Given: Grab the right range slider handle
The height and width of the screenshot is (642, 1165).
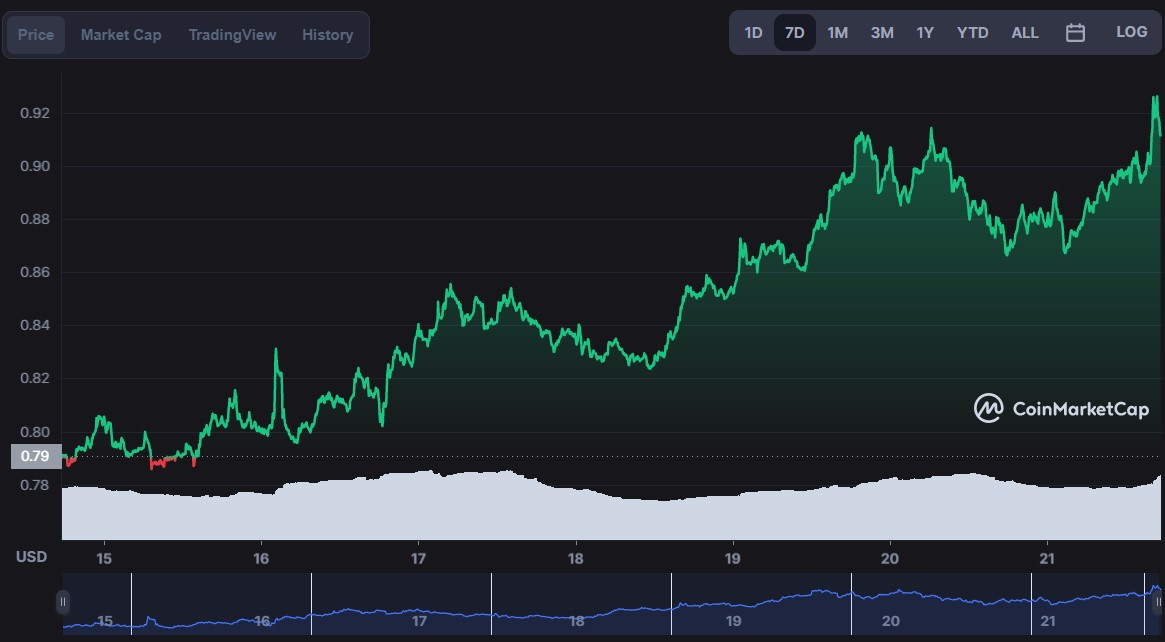Looking at the screenshot, I should (1158, 602).
